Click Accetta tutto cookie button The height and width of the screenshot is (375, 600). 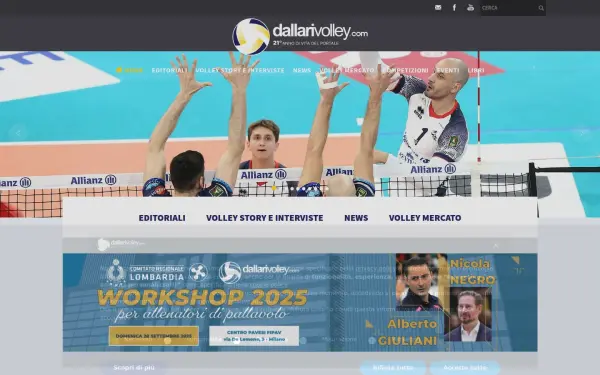coord(465,368)
